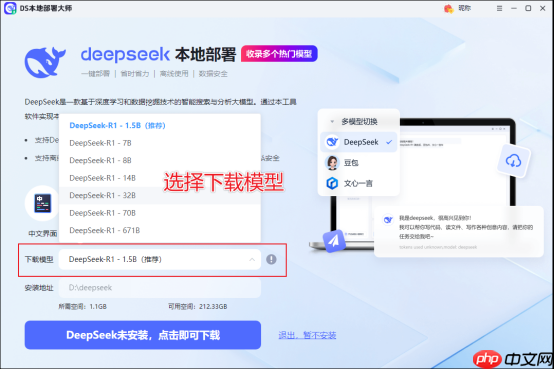This screenshot has width=554, height=369.
Task: Select DeepSeek-R1 - 1.5B (推荐) option in list
Action: coord(160,125)
